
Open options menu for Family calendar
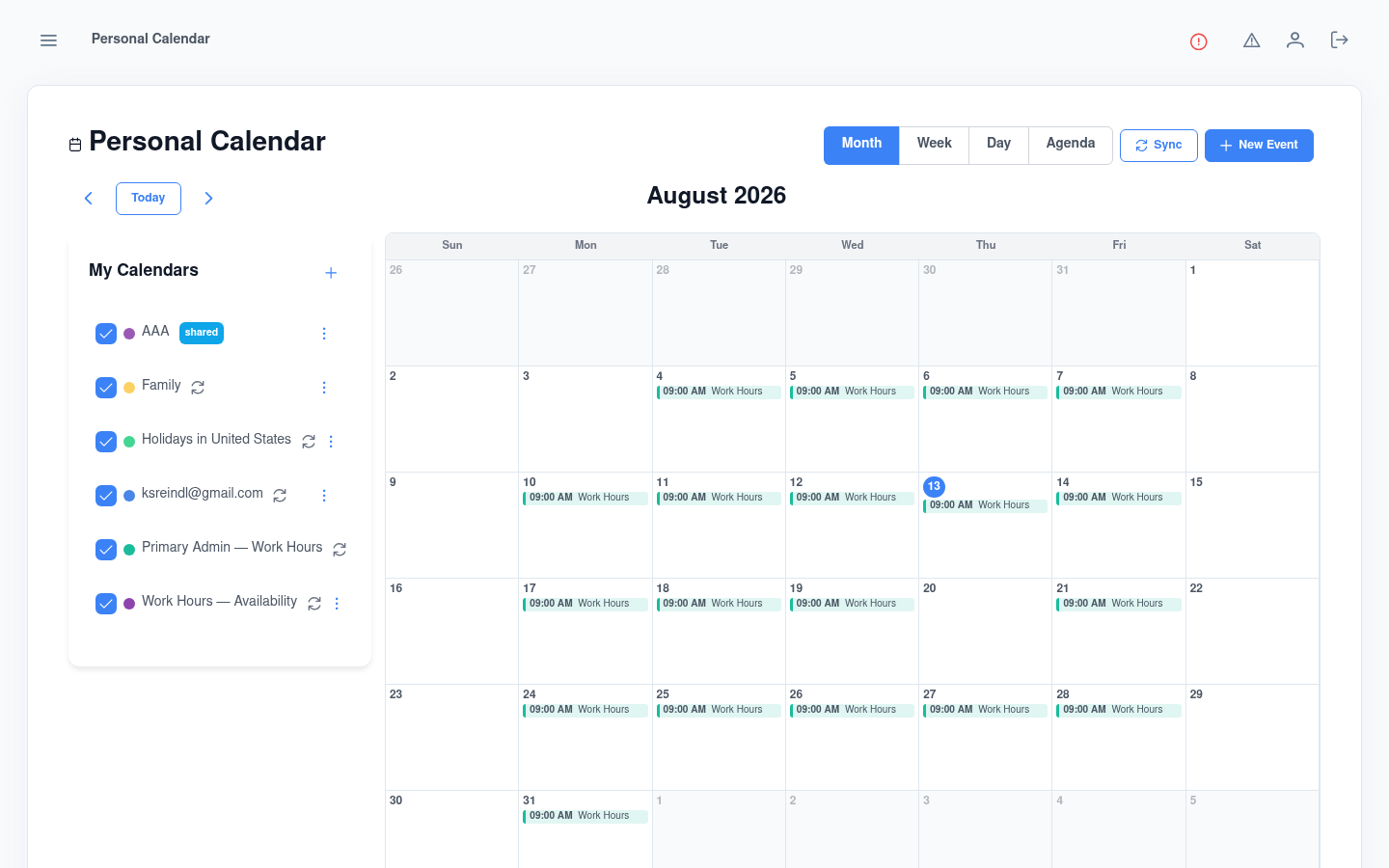coord(324,388)
